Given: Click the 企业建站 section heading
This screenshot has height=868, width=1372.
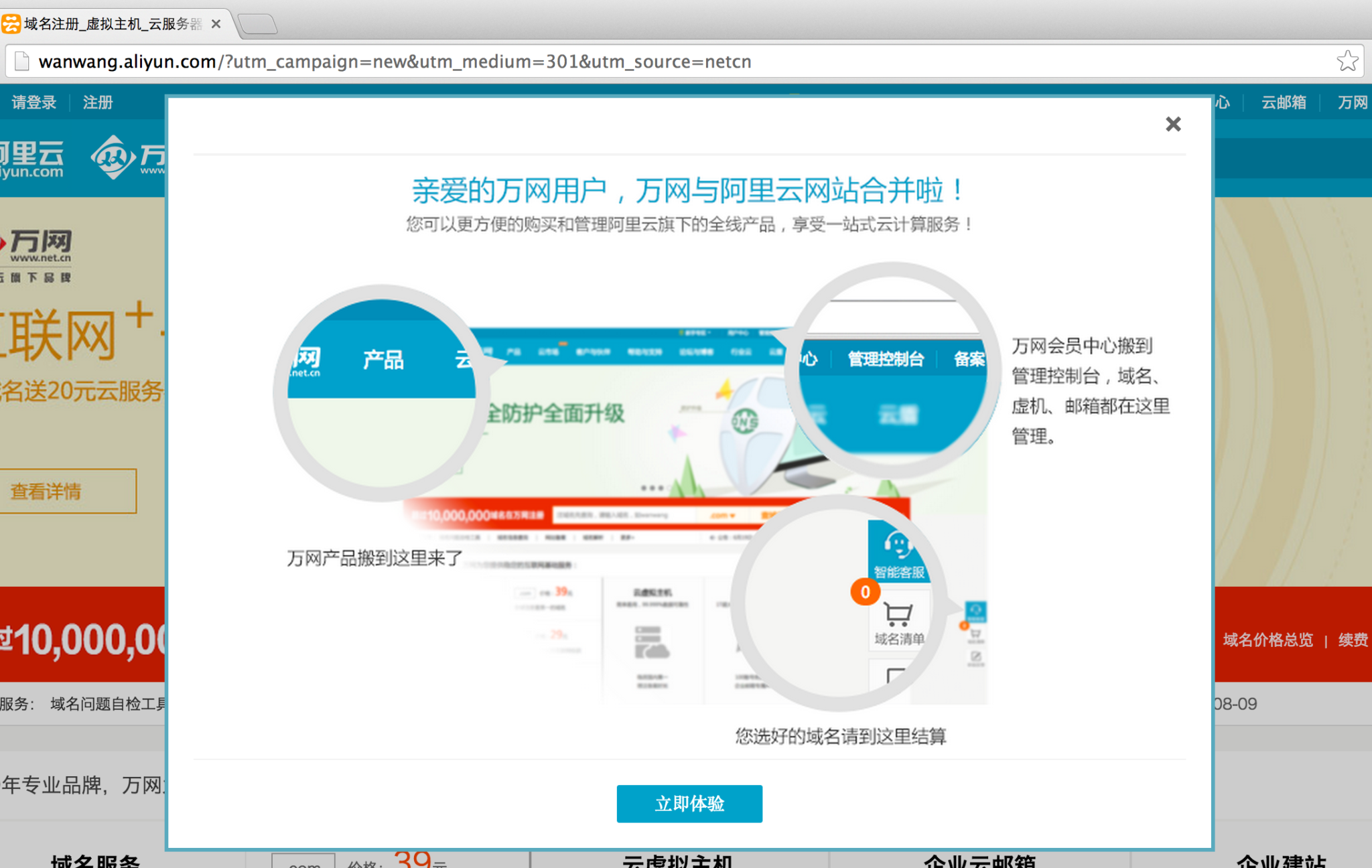Looking at the screenshot, I should (x=1281, y=861).
